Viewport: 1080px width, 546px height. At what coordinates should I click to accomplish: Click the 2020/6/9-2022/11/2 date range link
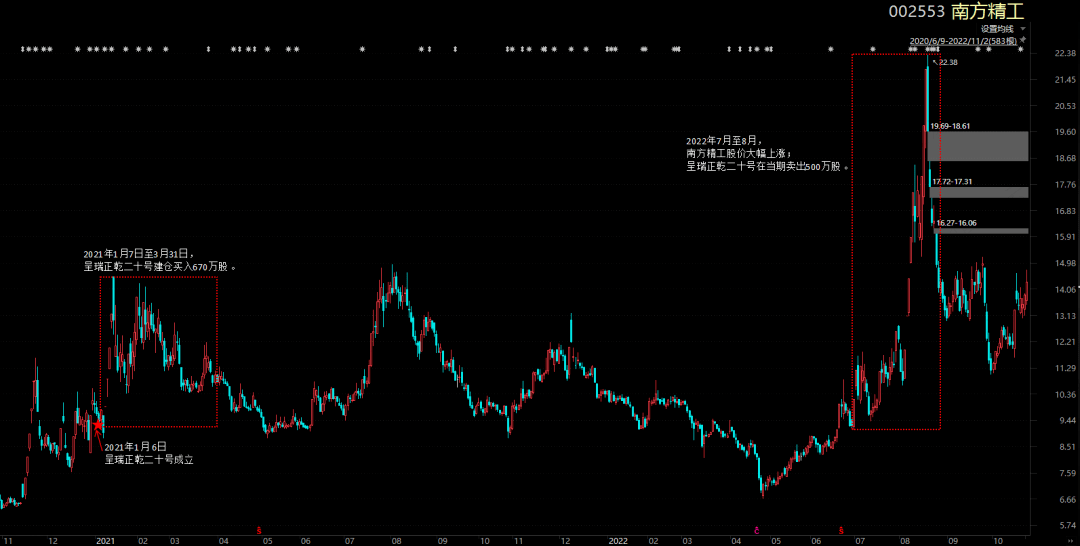coord(961,41)
